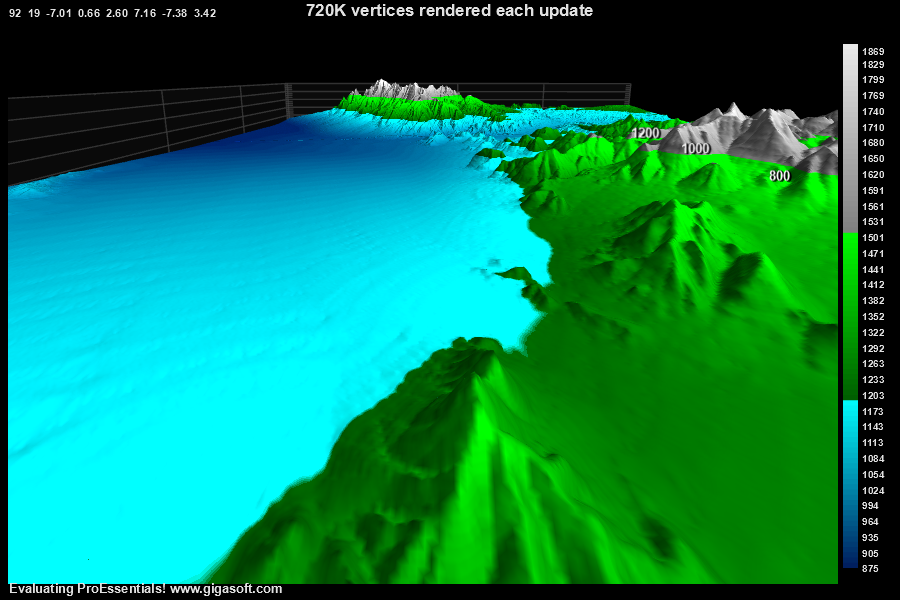Click the legend value 875
The image size is (900, 600).
pos(871,569)
